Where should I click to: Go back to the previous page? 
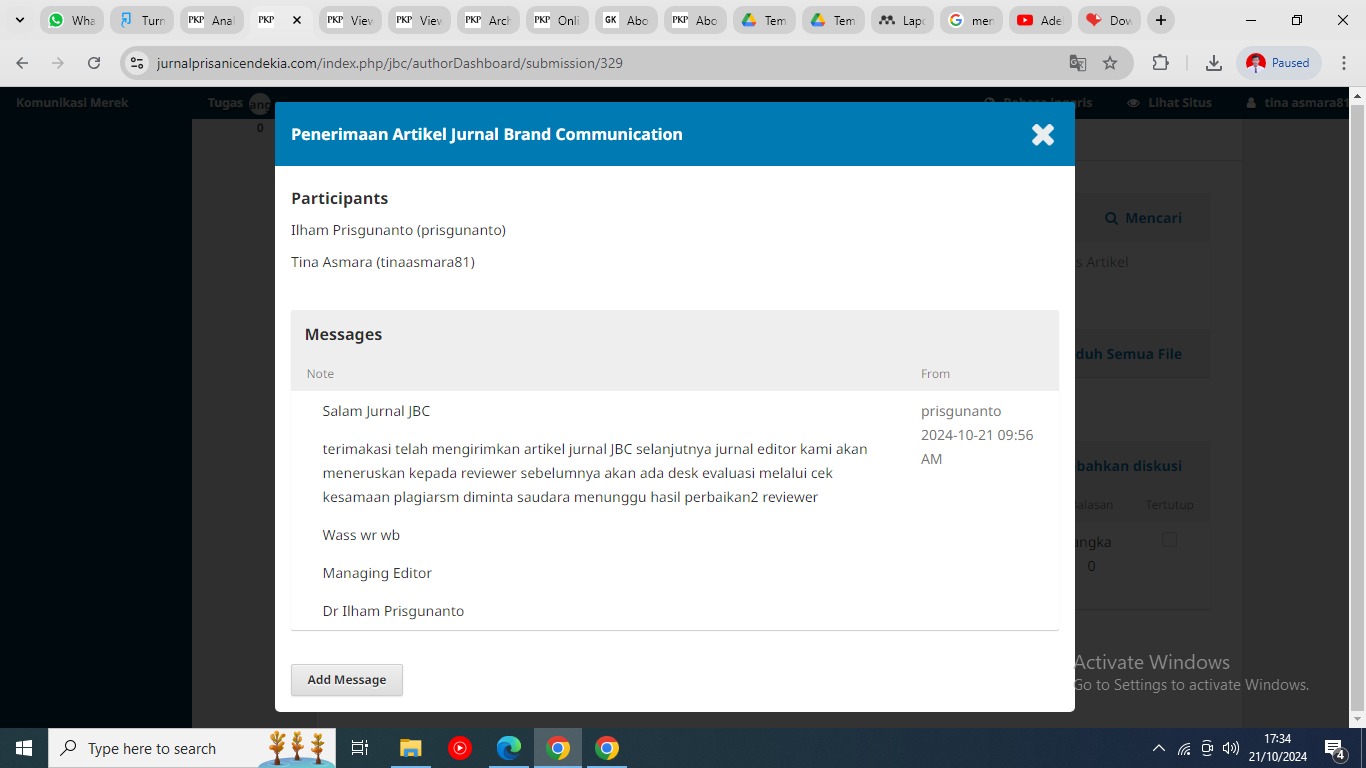coord(22,63)
